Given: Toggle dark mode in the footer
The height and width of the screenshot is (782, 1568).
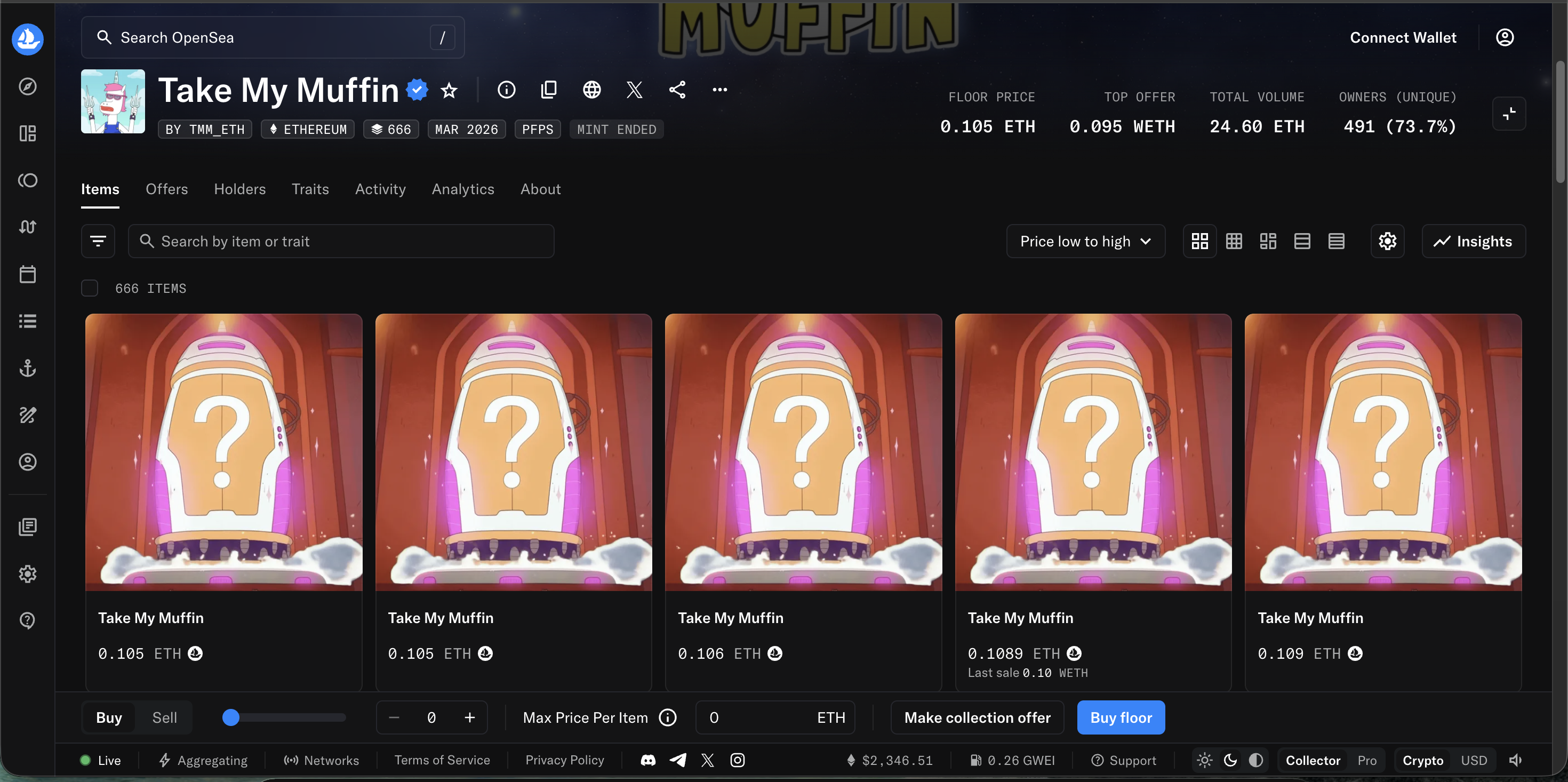Looking at the screenshot, I should [1230, 760].
